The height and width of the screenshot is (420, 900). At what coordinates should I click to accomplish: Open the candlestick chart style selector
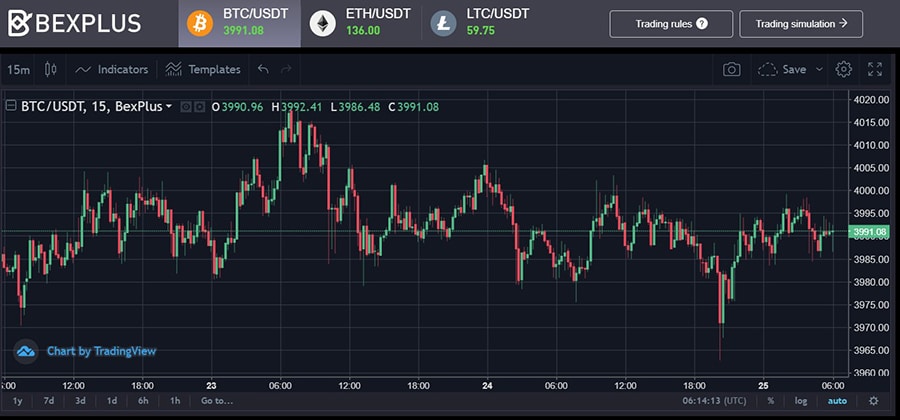pos(51,70)
